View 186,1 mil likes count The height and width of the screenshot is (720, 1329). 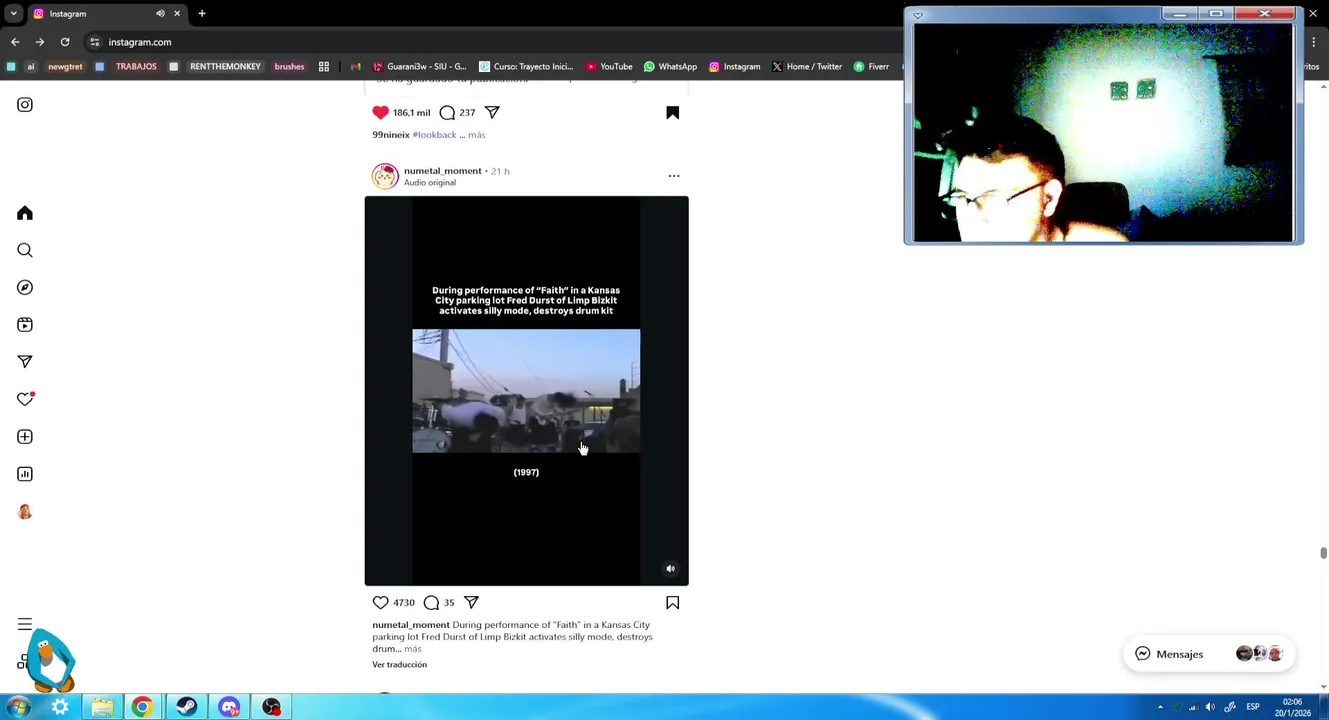pos(411,113)
